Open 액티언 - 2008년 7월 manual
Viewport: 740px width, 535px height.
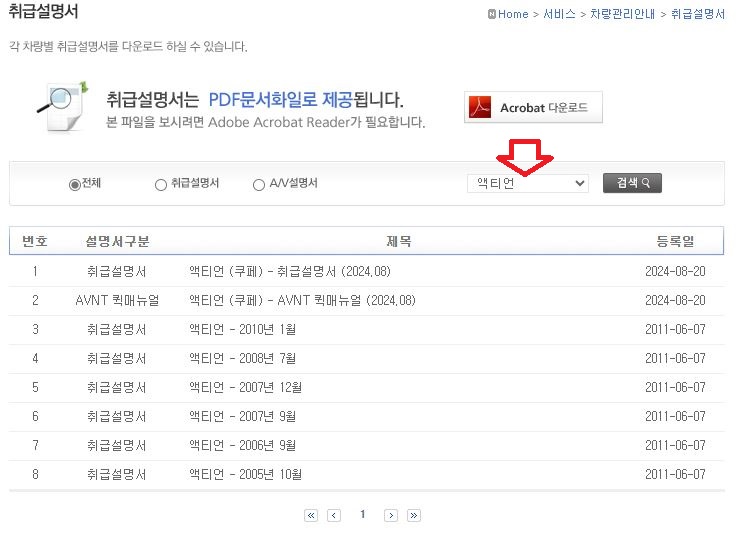243,359
